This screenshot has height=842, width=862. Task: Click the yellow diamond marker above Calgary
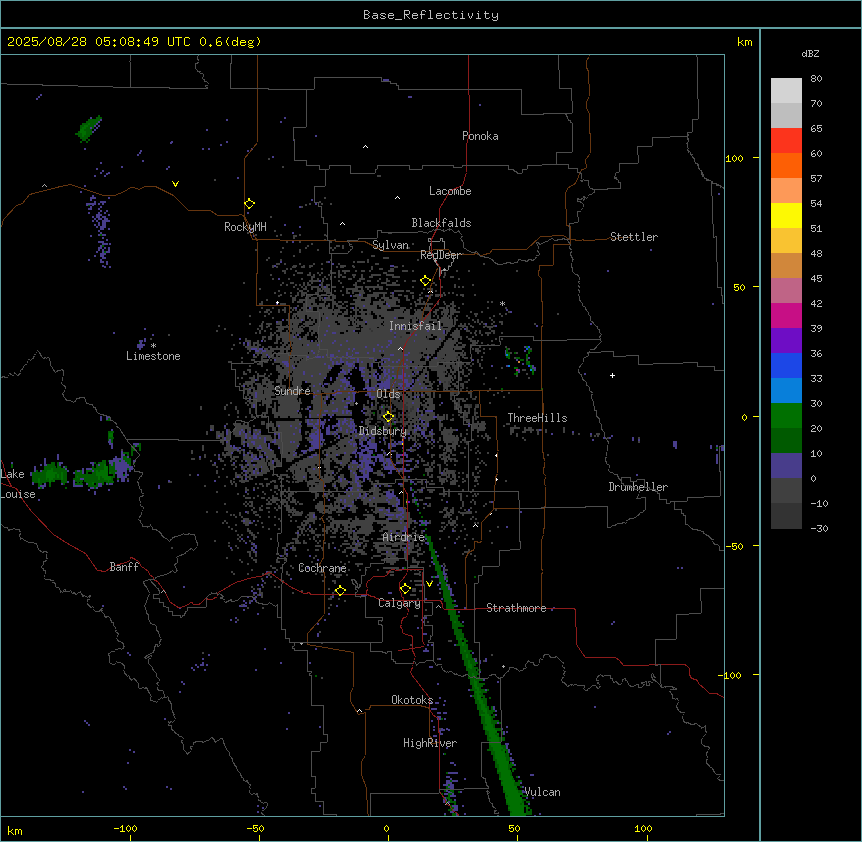point(405,589)
